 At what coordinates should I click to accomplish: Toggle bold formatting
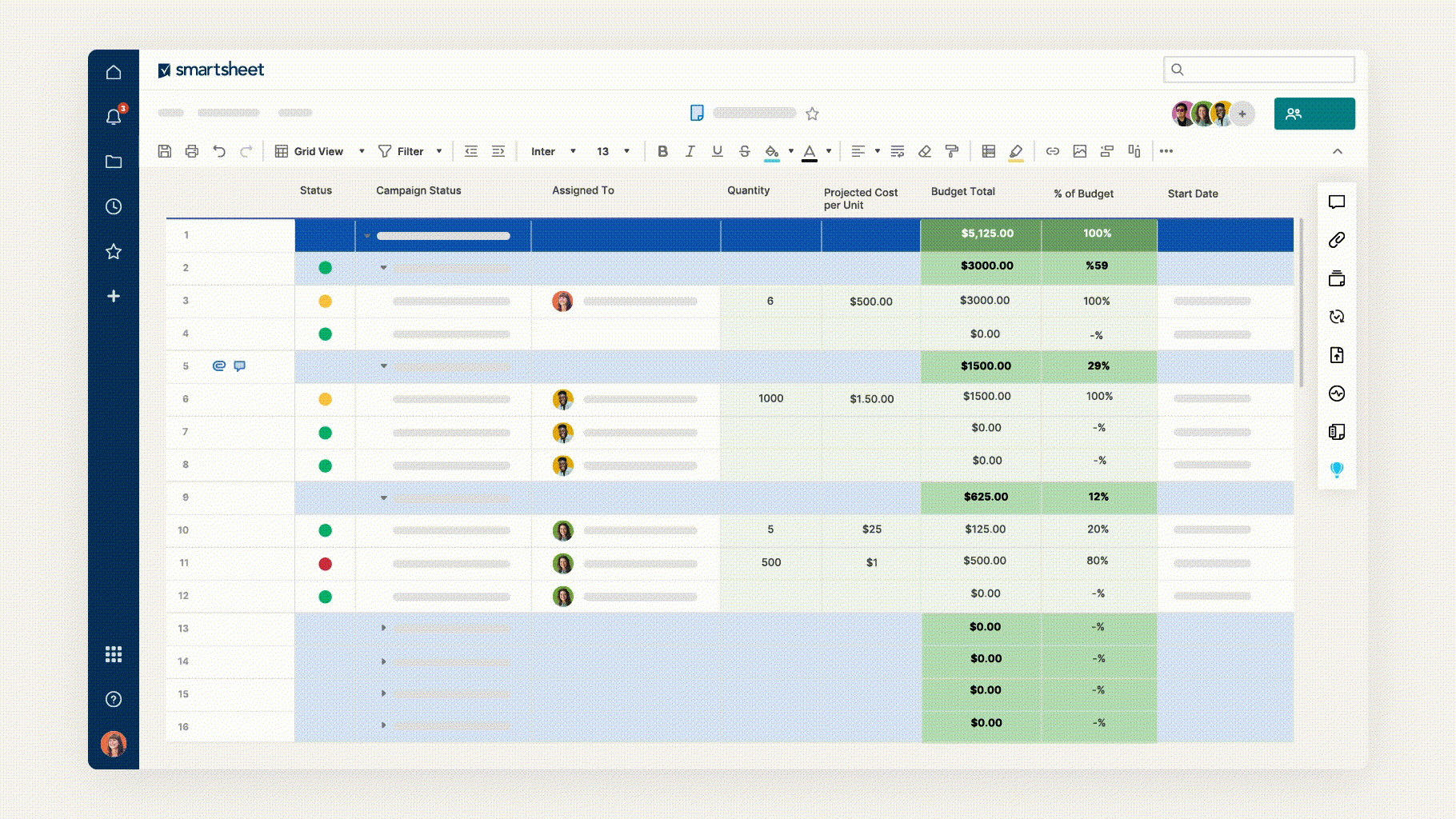pos(662,151)
